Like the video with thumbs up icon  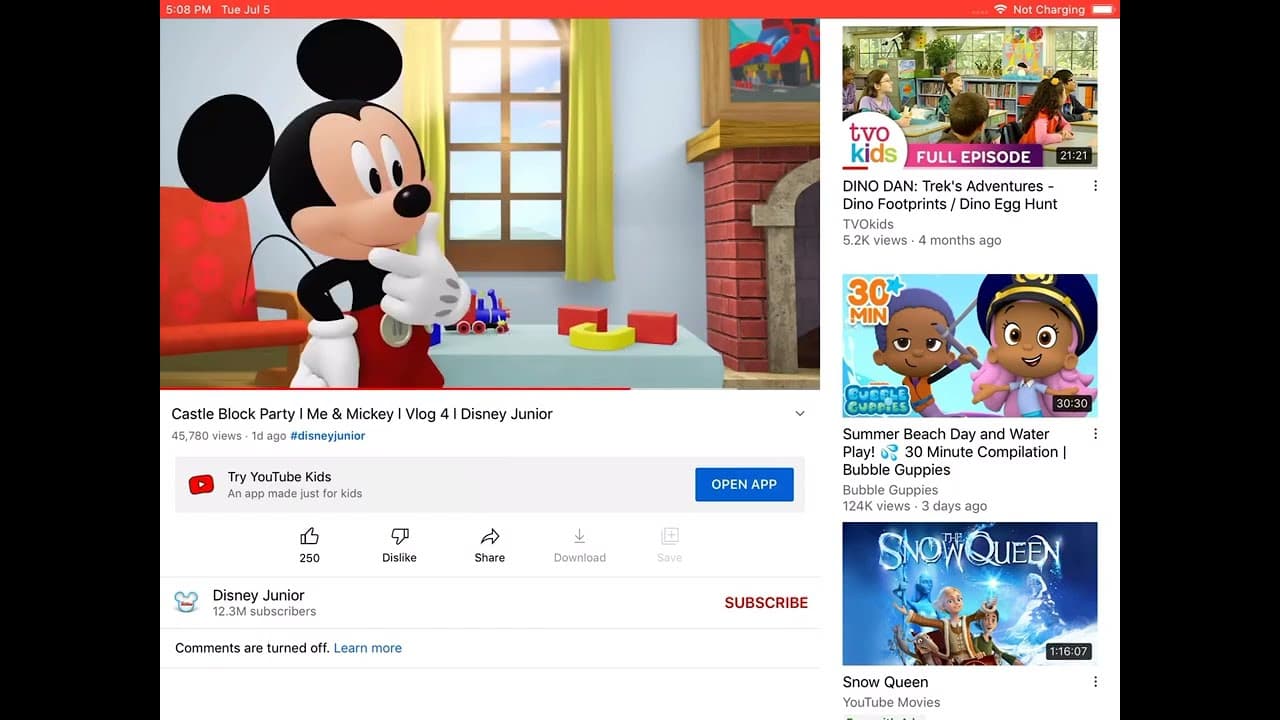point(310,536)
